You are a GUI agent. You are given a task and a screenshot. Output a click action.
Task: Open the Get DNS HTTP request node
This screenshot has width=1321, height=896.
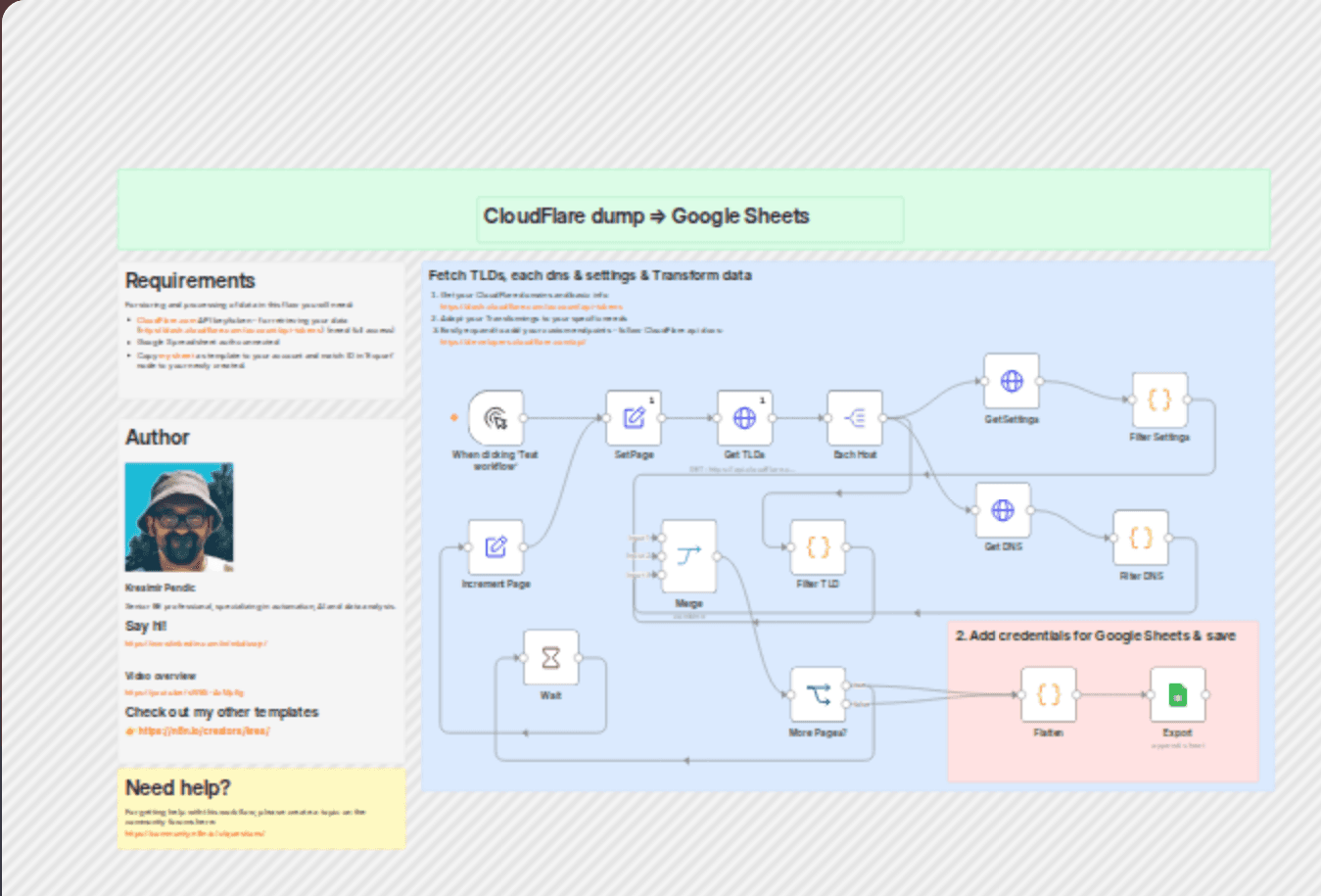click(1003, 510)
